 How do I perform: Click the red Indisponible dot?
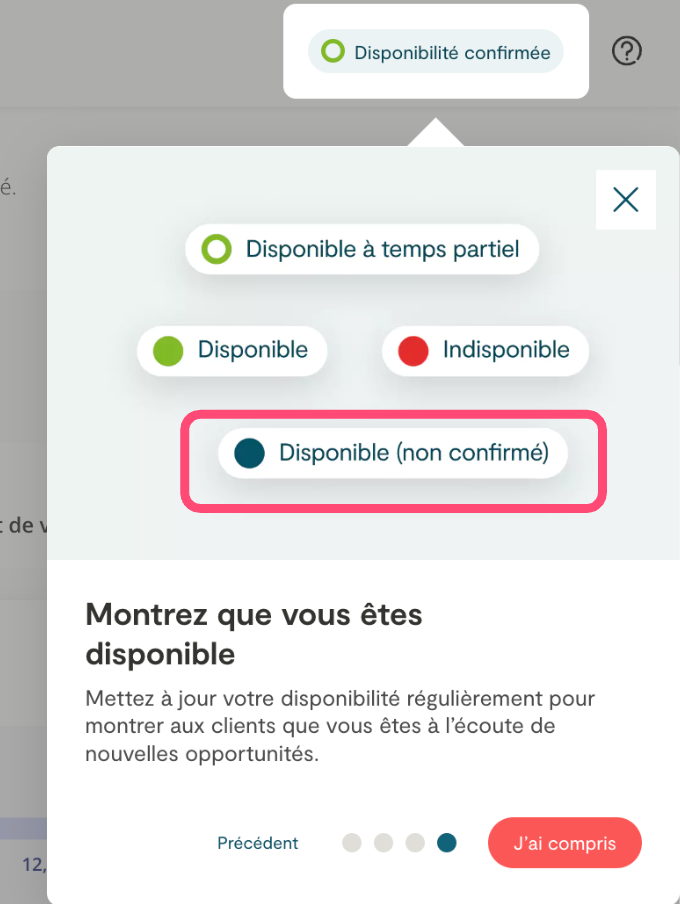[413, 351]
